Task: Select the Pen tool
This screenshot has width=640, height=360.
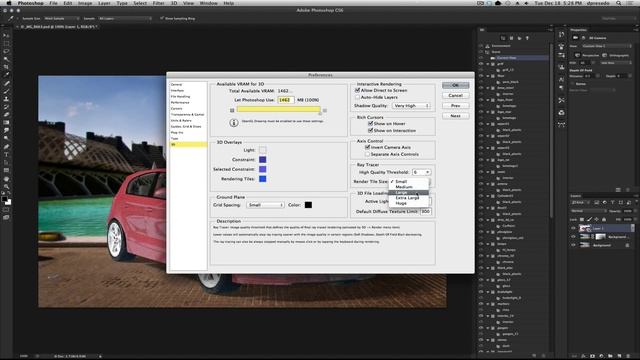Action: pyautogui.click(x=6, y=147)
